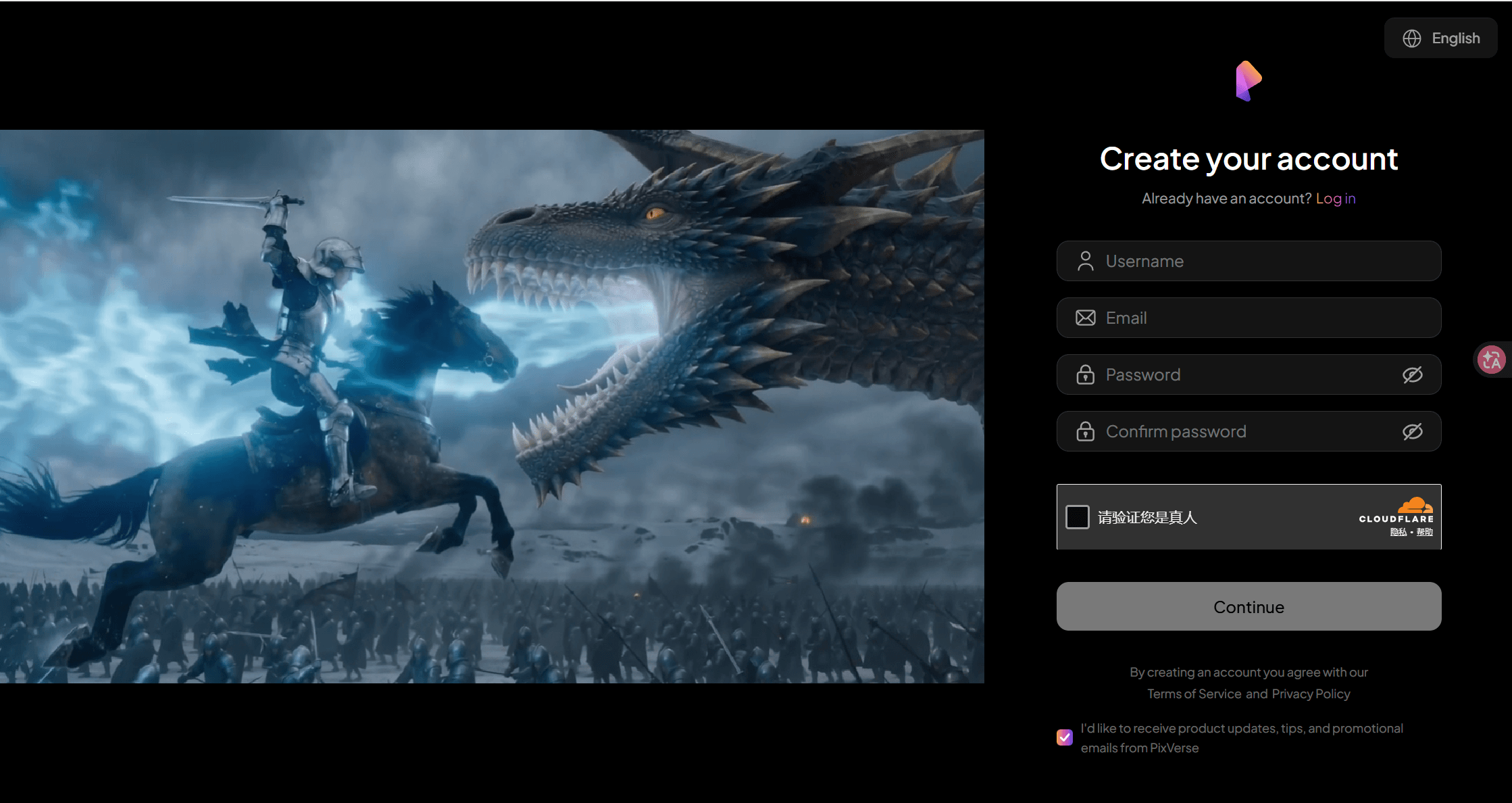The height and width of the screenshot is (803, 1512).
Task: Open the Log in link
Action: tap(1335, 198)
